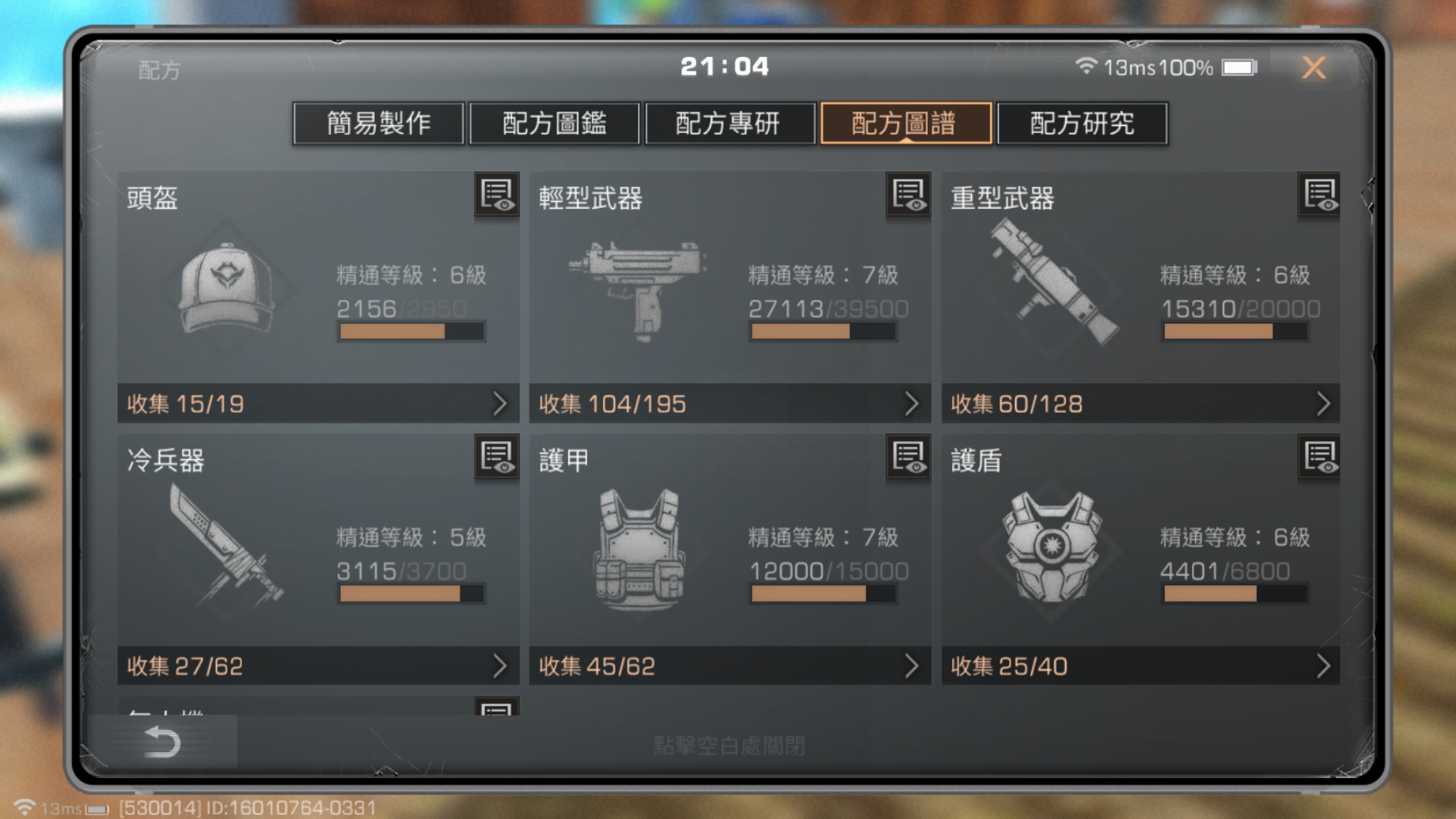Viewport: 1456px width, 819px height.
Task: Click the helmet cap image
Action: [x=226, y=288]
